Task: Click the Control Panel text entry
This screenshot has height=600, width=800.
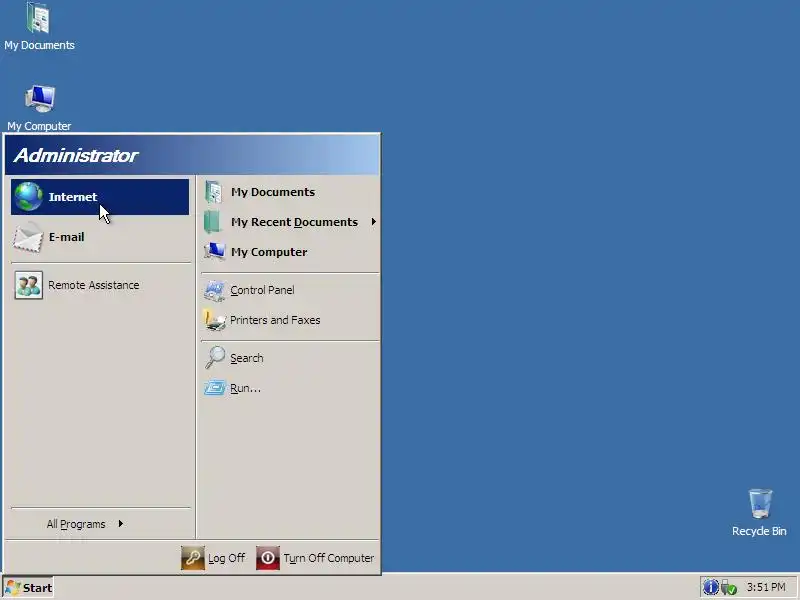Action: (x=262, y=290)
